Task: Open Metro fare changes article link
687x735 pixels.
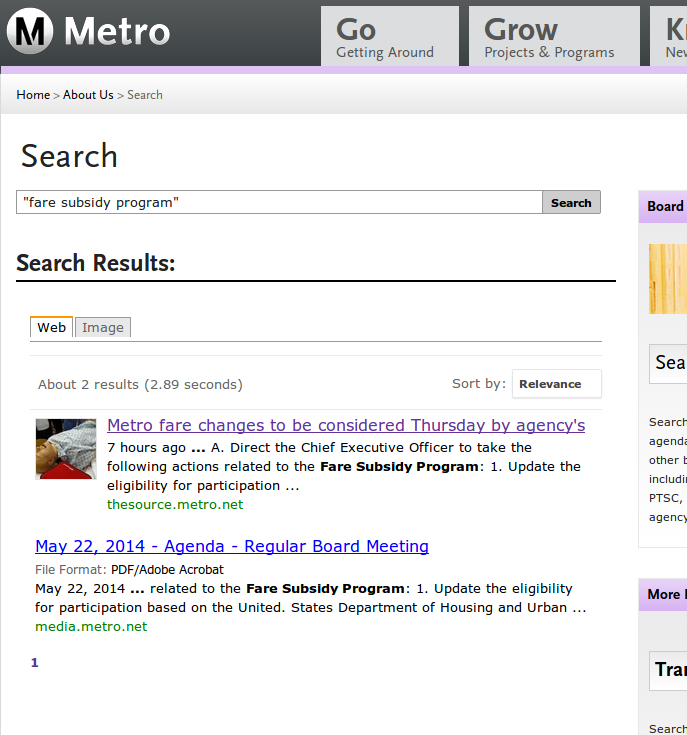Action: click(346, 425)
